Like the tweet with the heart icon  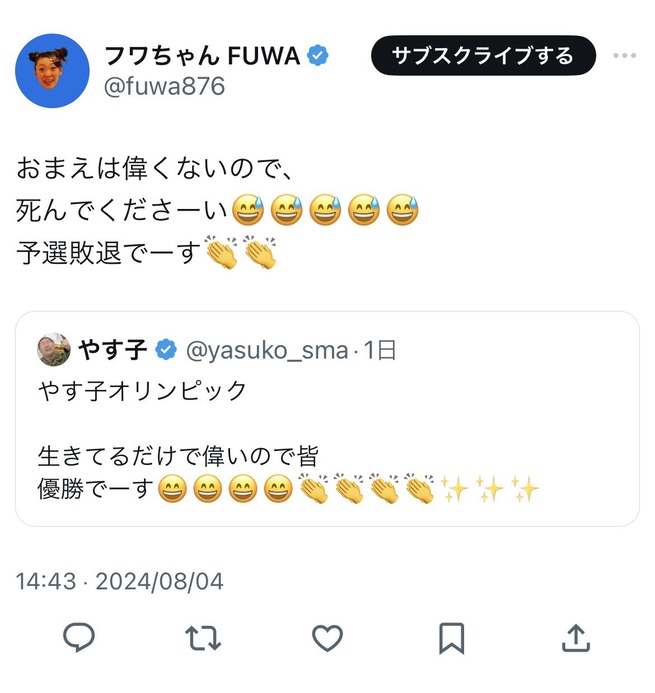[327, 637]
